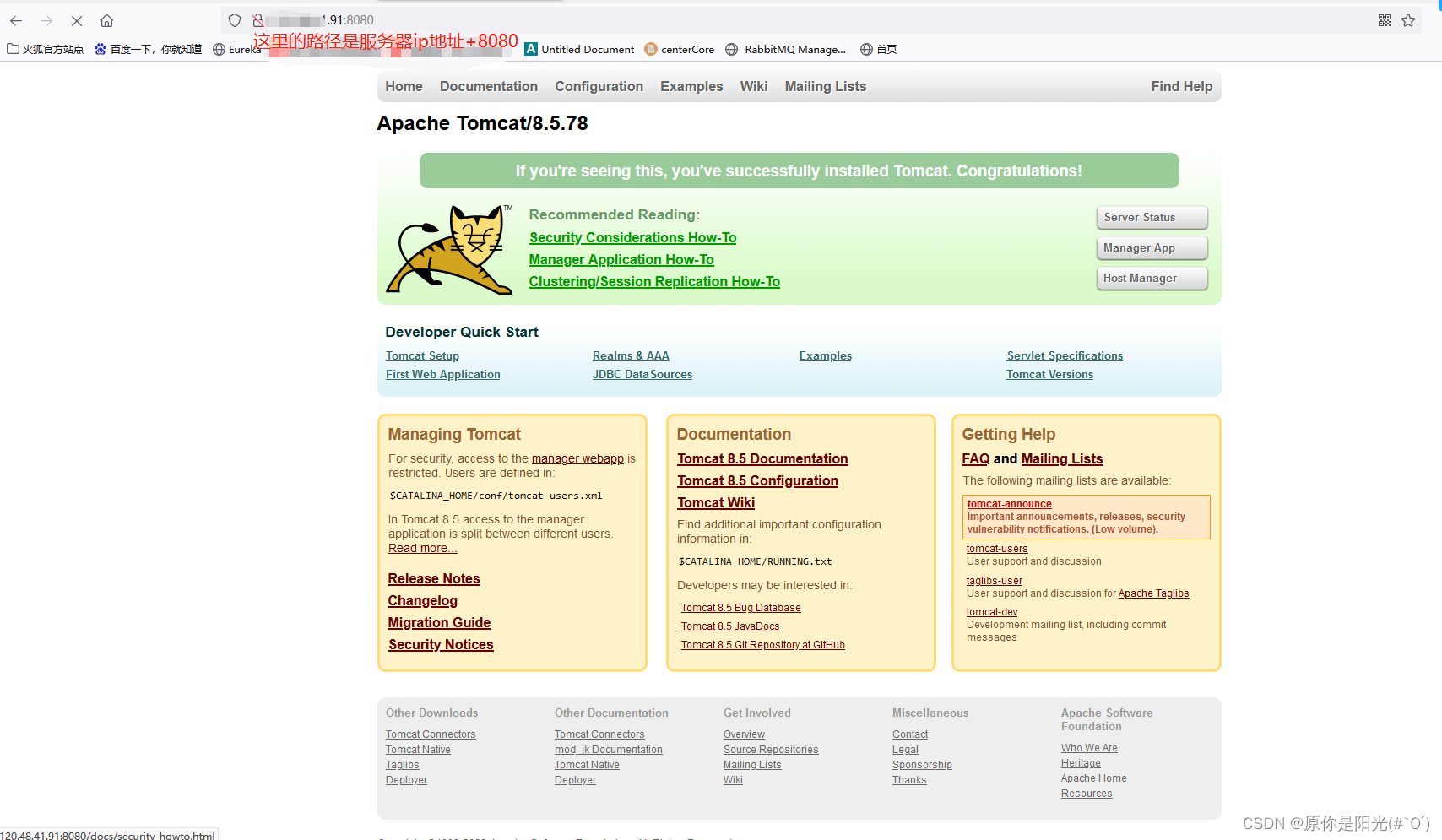The height and width of the screenshot is (840, 1442).
Task: Open Tomcat 8.5 Bug Database link
Action: (x=740, y=608)
